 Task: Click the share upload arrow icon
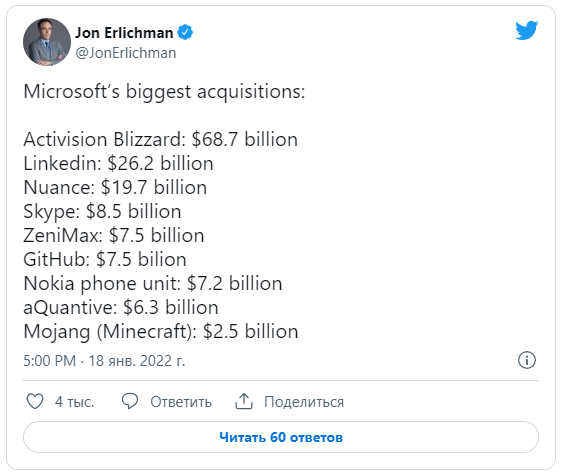click(244, 401)
